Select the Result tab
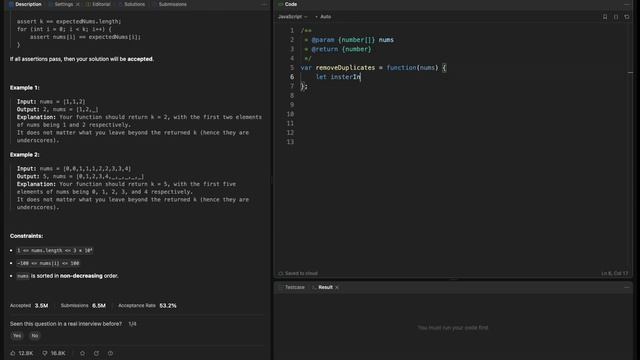 (x=322, y=287)
